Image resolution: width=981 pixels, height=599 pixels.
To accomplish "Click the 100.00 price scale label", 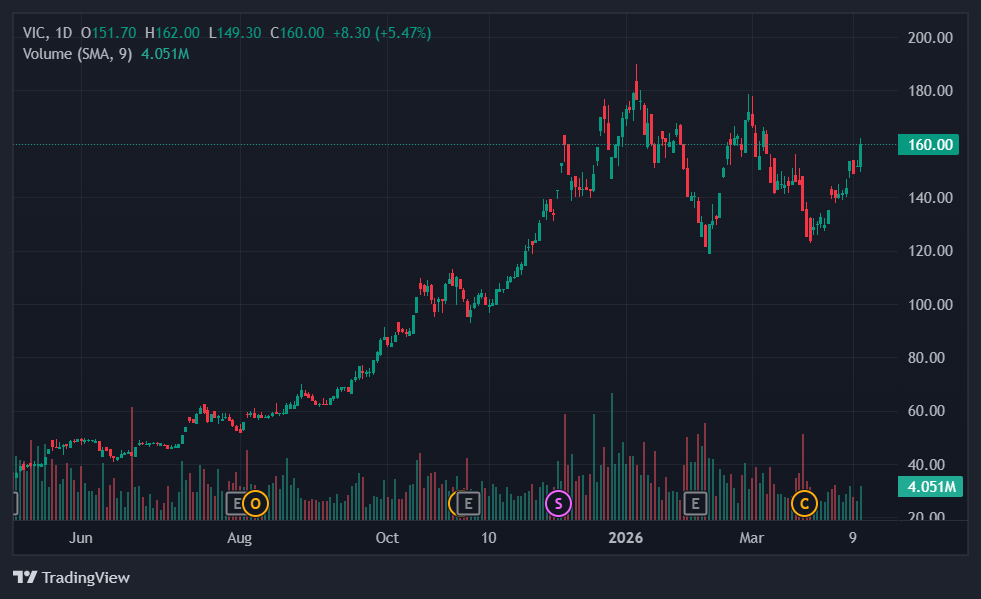I will (x=927, y=305).
